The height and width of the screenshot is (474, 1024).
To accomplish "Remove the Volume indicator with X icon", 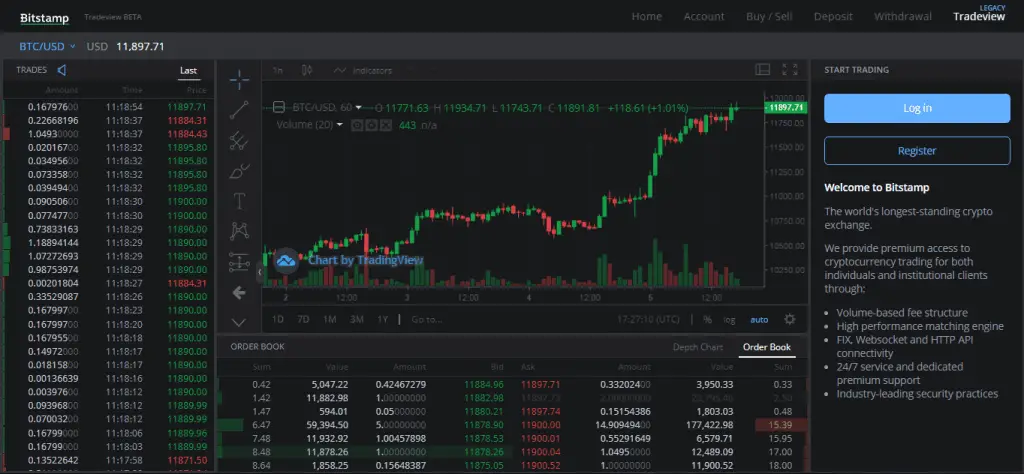I will click(x=386, y=125).
